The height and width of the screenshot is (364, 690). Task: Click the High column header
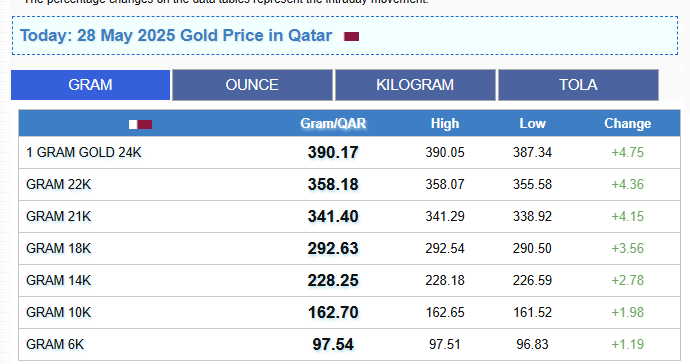coord(445,124)
